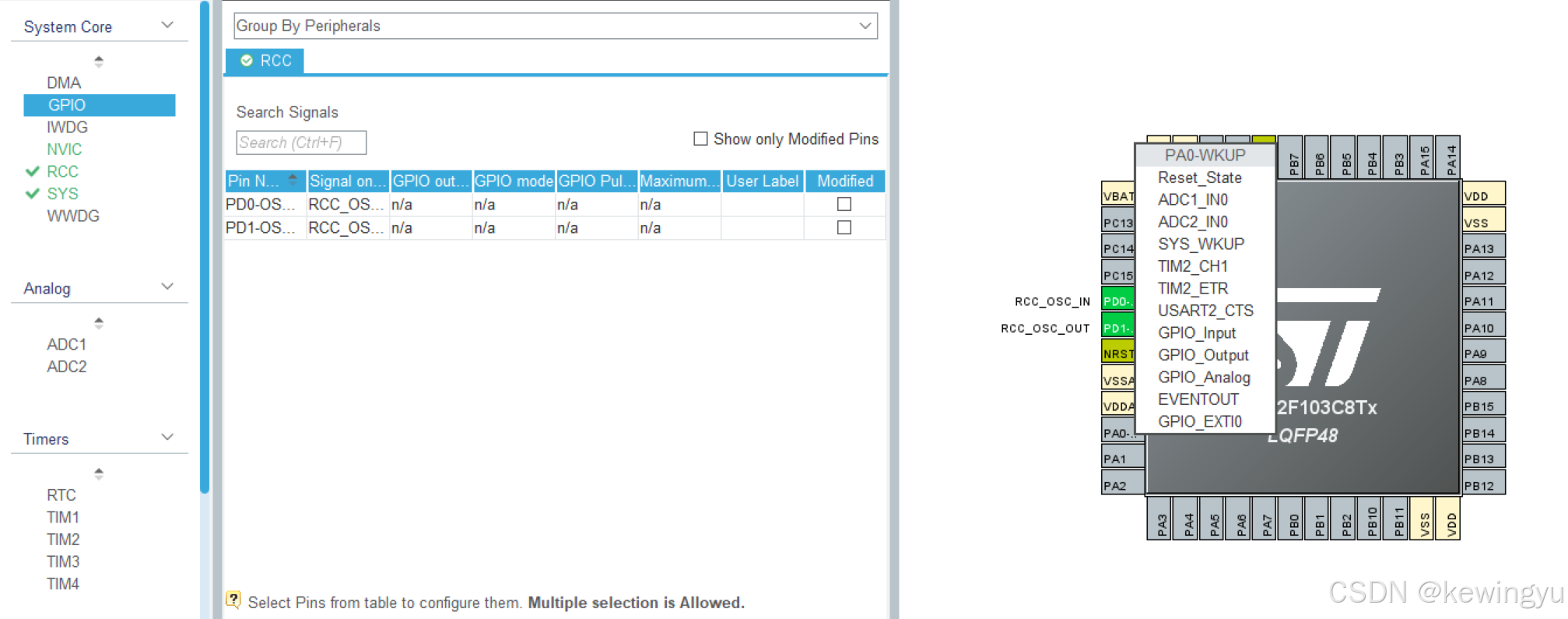
Task: Click the green PD1 pin on chip
Action: (x=1118, y=327)
